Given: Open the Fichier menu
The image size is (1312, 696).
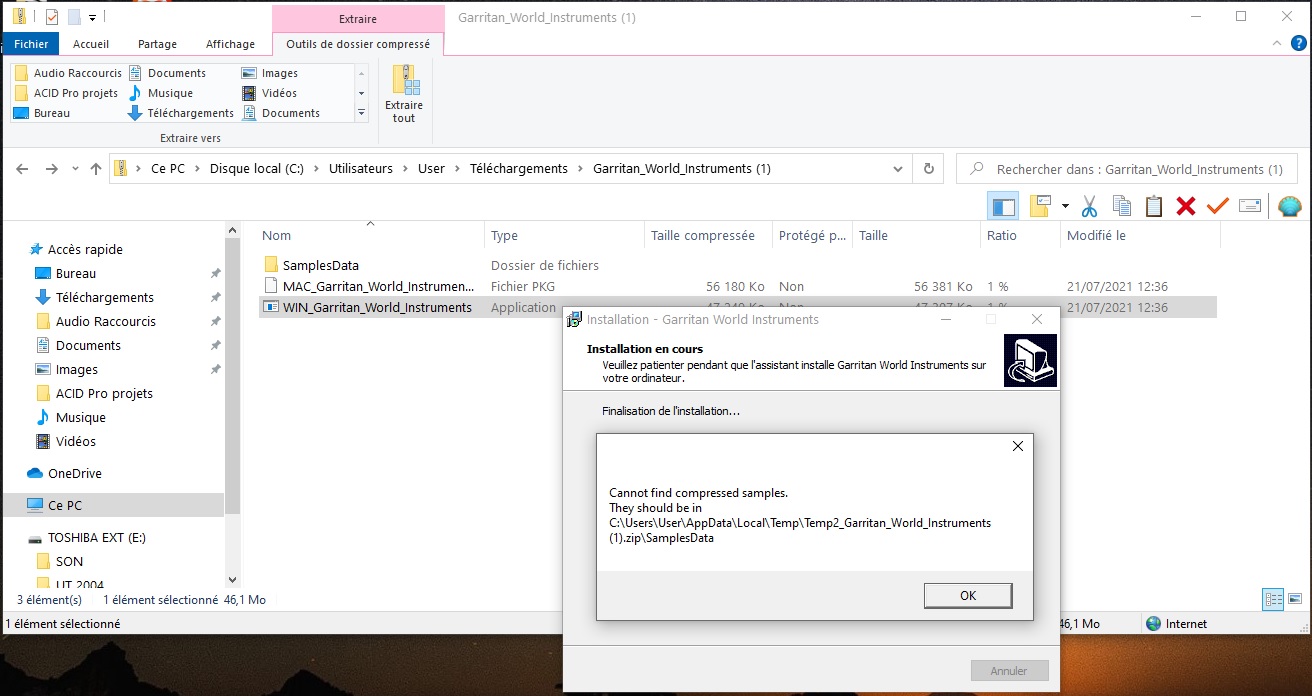Looking at the screenshot, I should coord(31,44).
